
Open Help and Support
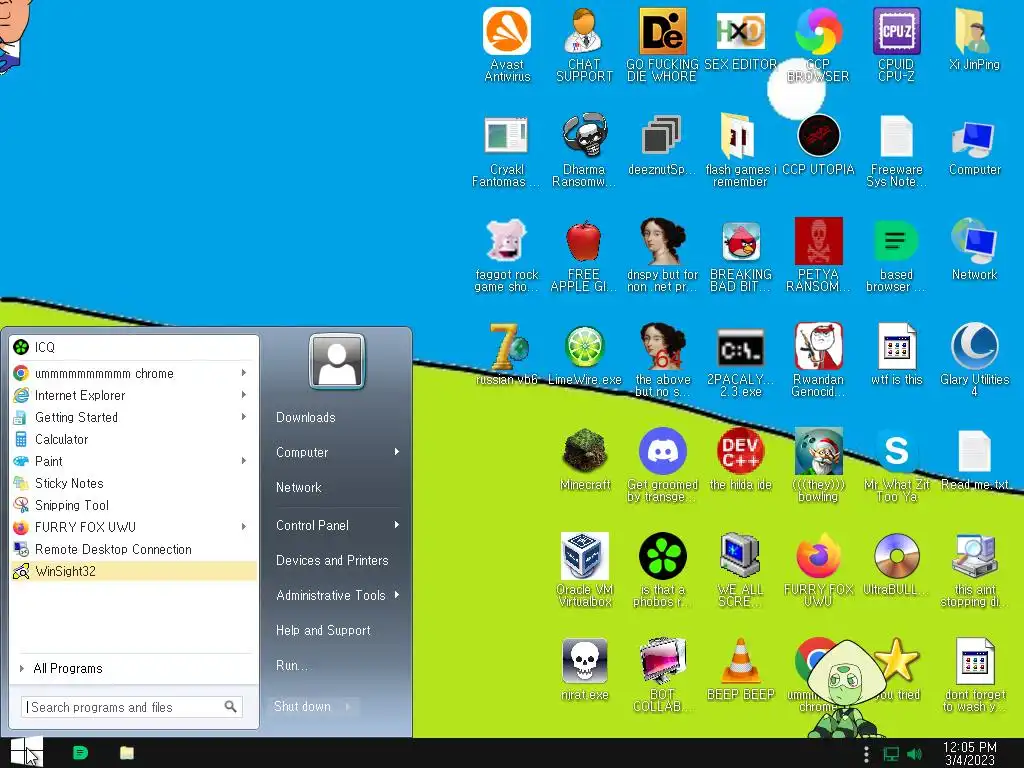pos(323,630)
